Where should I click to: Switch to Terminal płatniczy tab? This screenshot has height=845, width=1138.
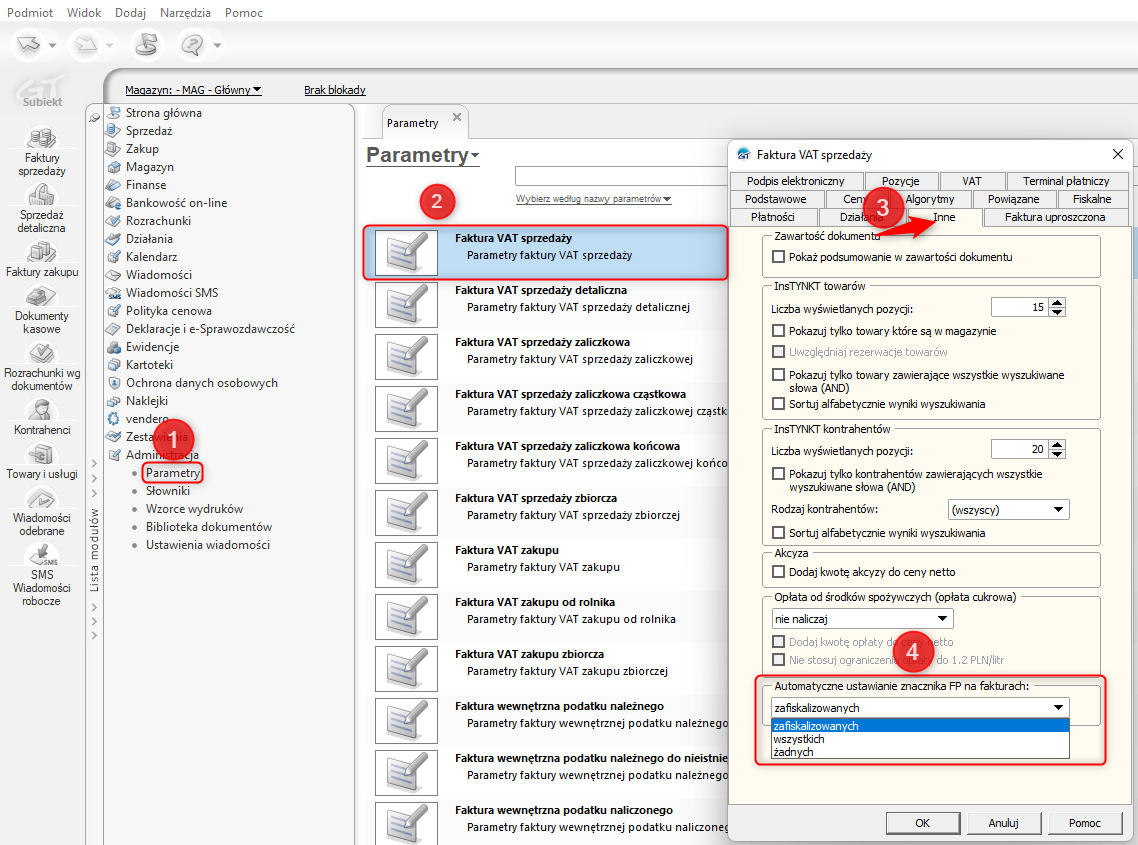(1066, 181)
